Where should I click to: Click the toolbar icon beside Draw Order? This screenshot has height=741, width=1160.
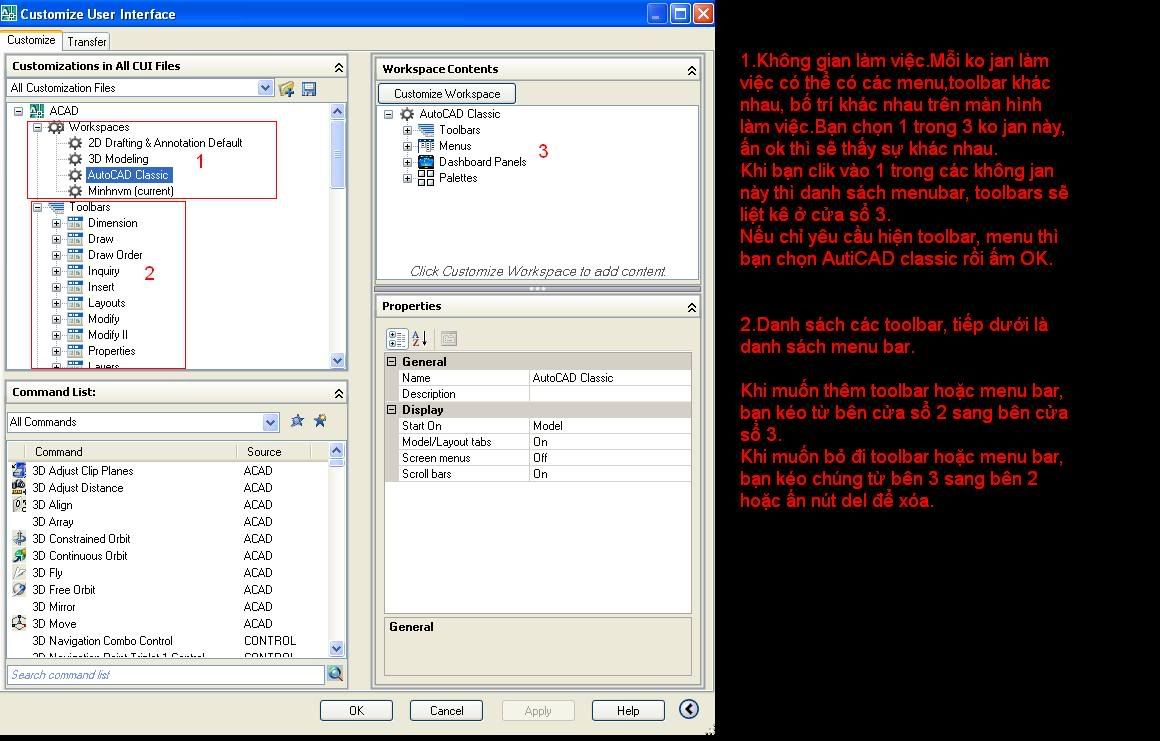[x=75, y=255]
